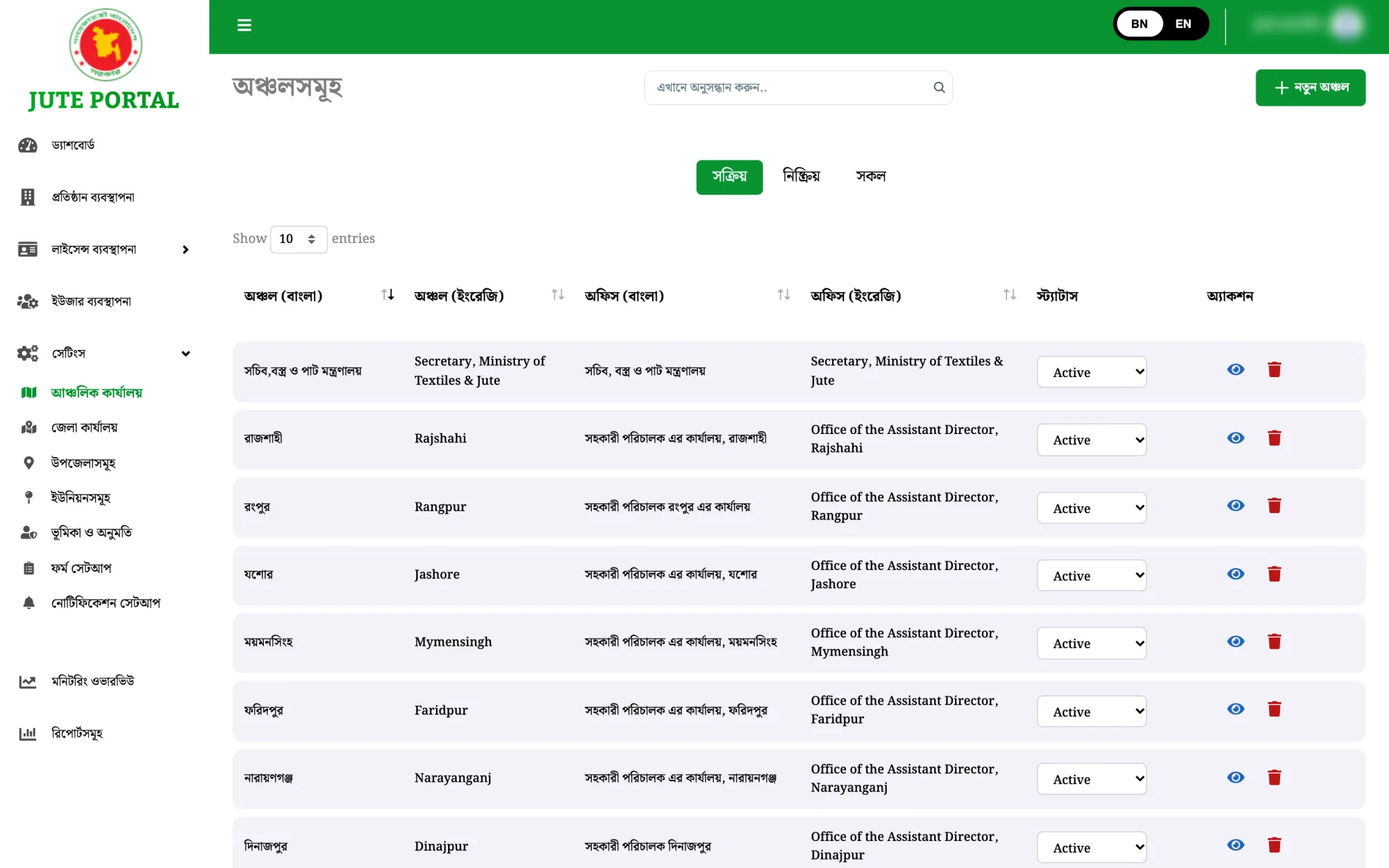
Task: Click the Jute Portal logo
Action: click(x=104, y=60)
